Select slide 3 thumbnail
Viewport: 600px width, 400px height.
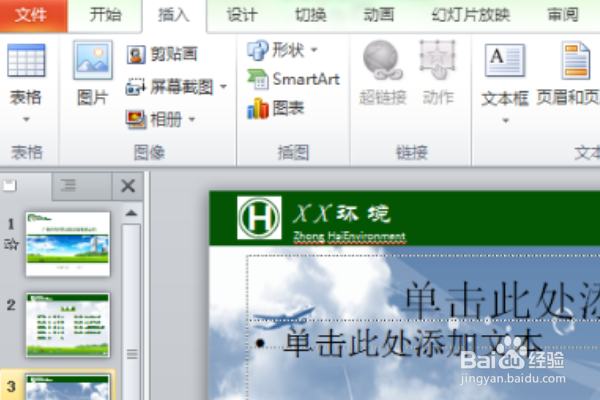click(68, 387)
